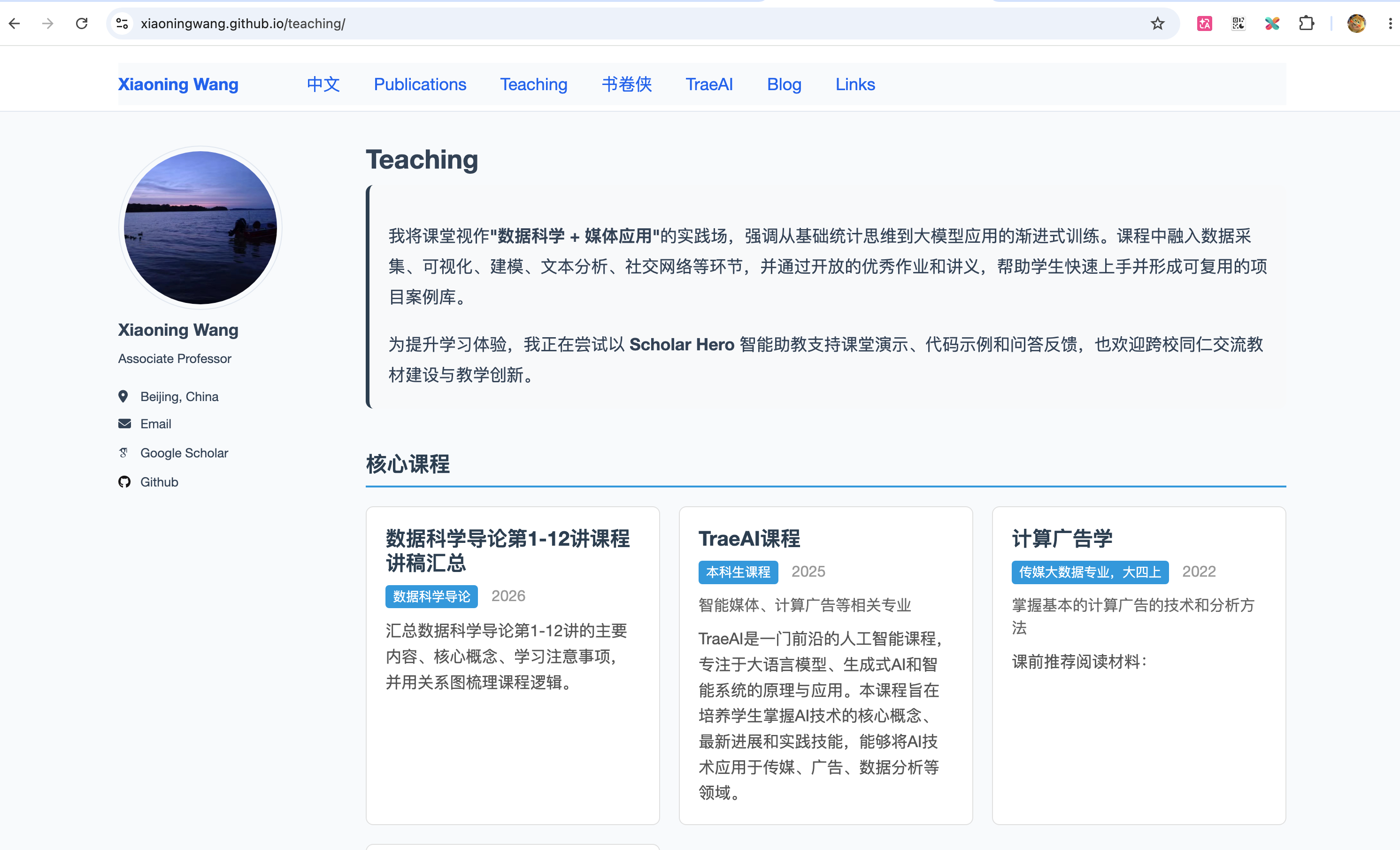Open the Chrome profile avatar
The image size is (1400, 850).
[1356, 23]
